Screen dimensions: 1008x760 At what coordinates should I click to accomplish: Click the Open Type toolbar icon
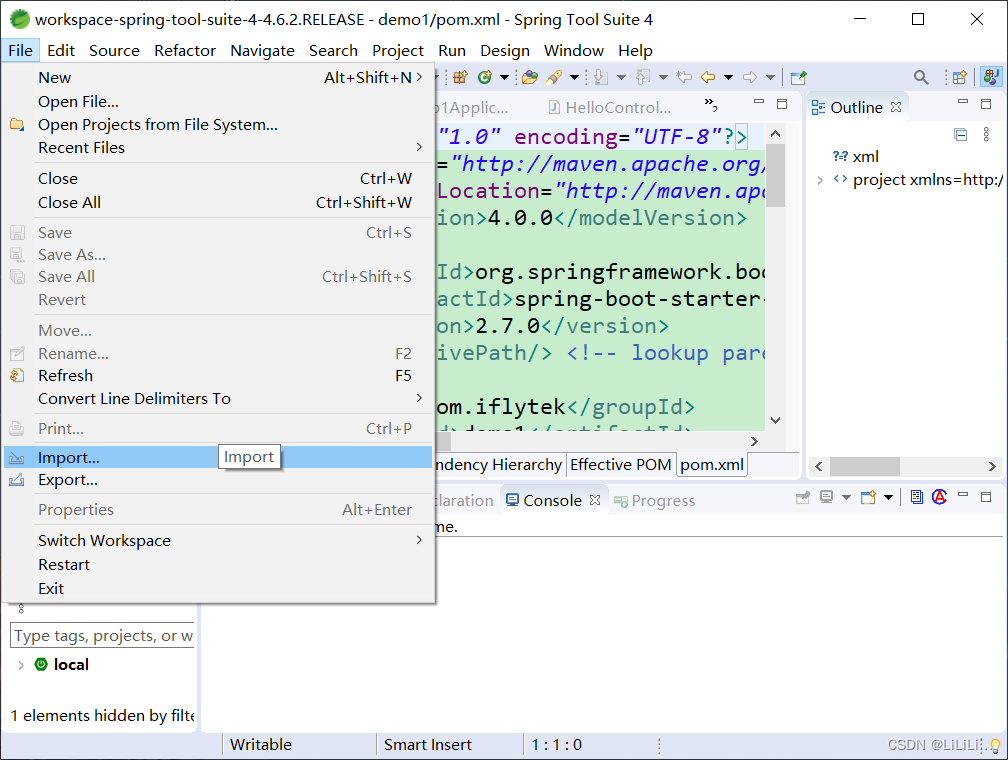tap(530, 78)
